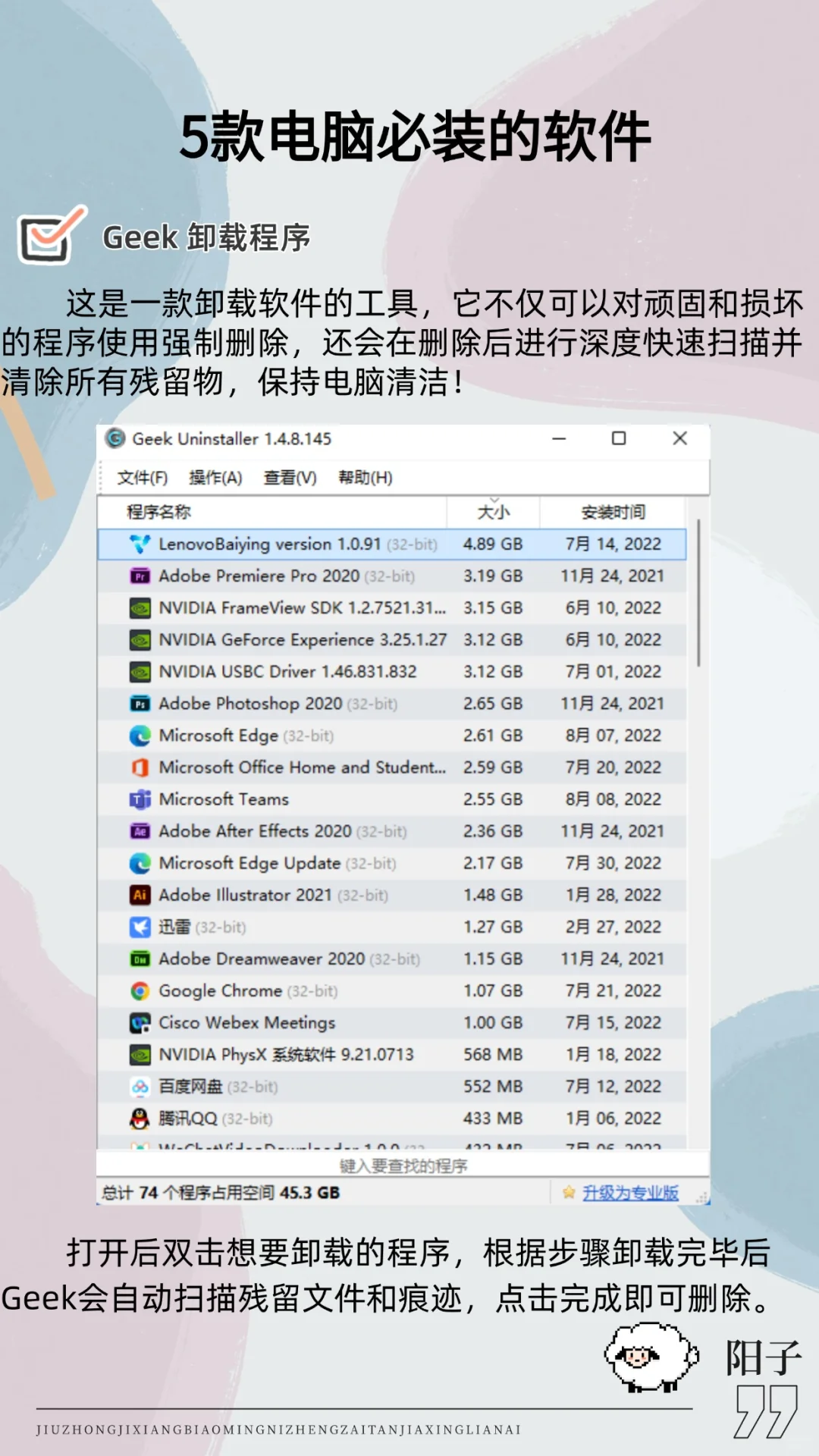The image size is (819, 1456).
Task: Click the Microsoft Teams icon
Action: [140, 799]
